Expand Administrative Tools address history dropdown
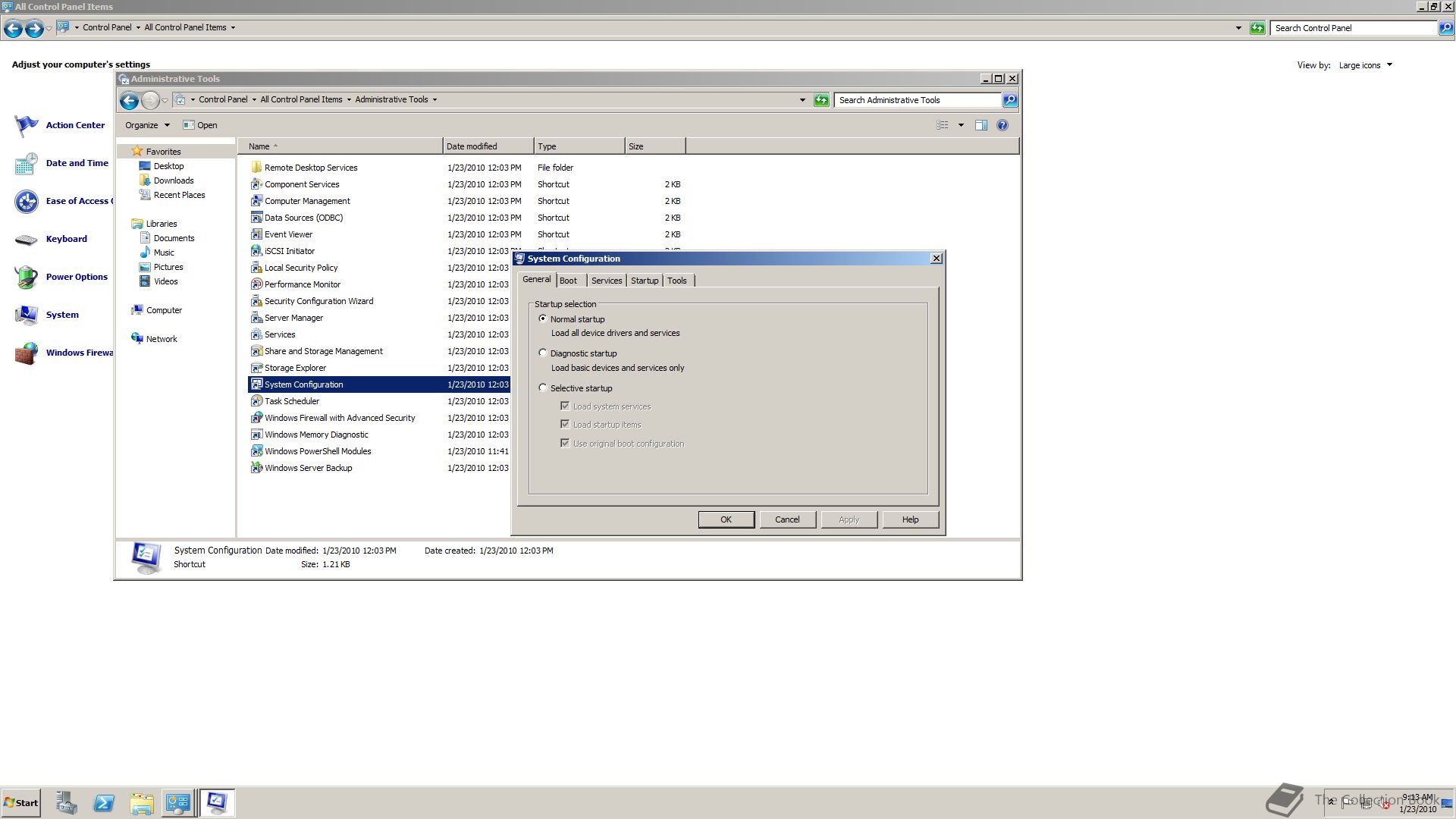1456x819 pixels. click(802, 100)
